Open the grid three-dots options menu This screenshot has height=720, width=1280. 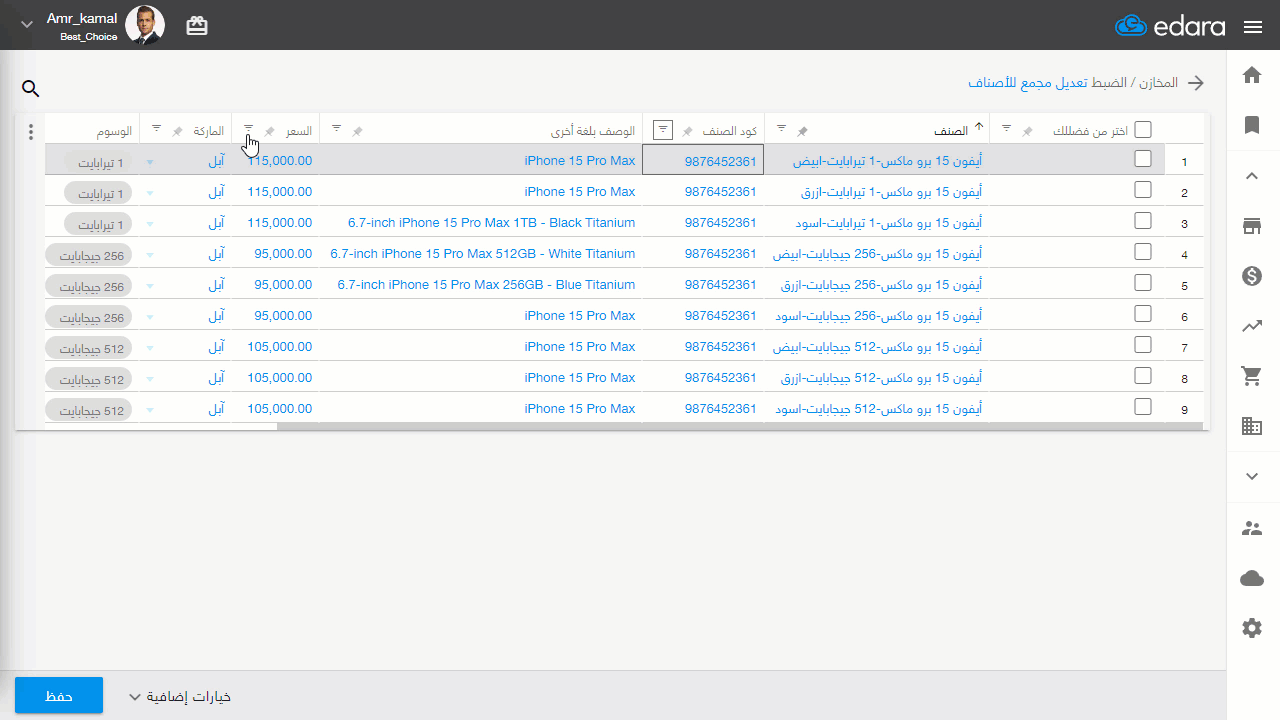pyautogui.click(x=30, y=132)
